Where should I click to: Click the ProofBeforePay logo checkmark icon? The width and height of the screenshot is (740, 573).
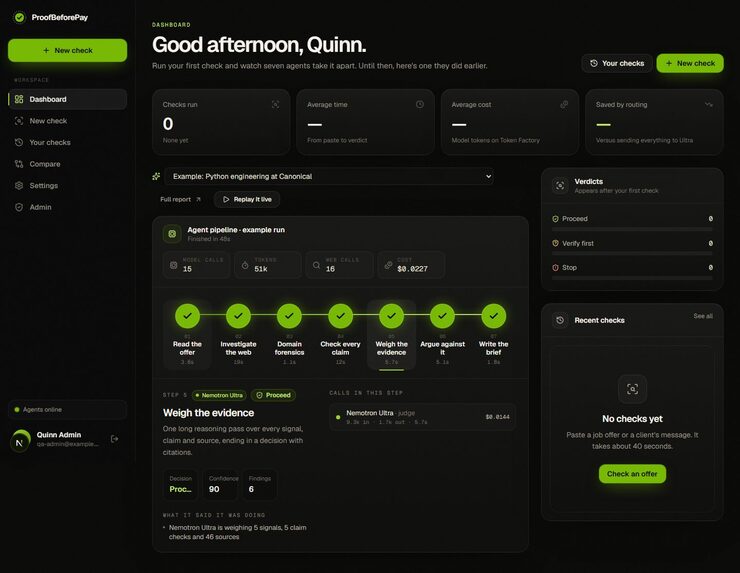[x=19, y=17]
